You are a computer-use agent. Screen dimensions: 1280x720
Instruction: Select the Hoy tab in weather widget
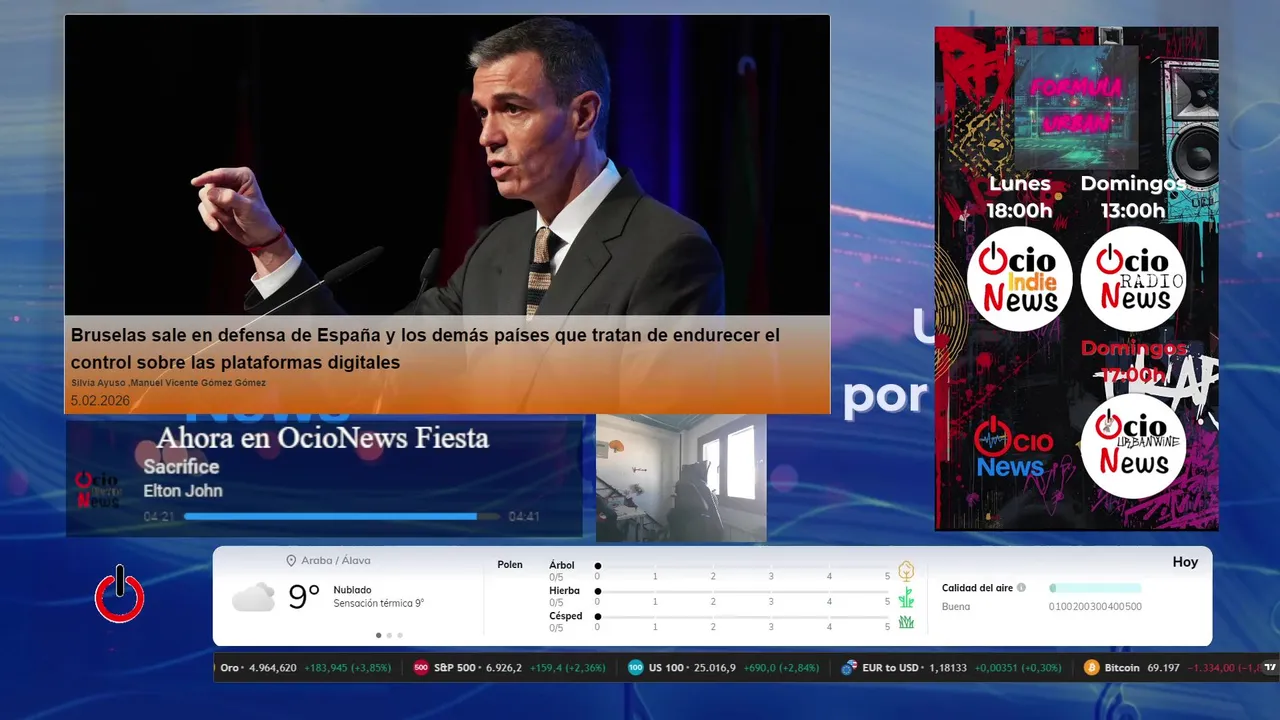tap(1185, 562)
